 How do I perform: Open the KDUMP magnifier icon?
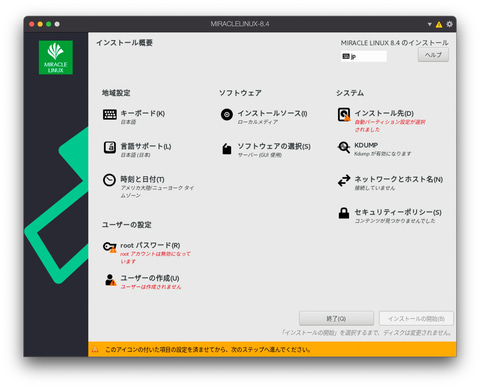coord(344,147)
